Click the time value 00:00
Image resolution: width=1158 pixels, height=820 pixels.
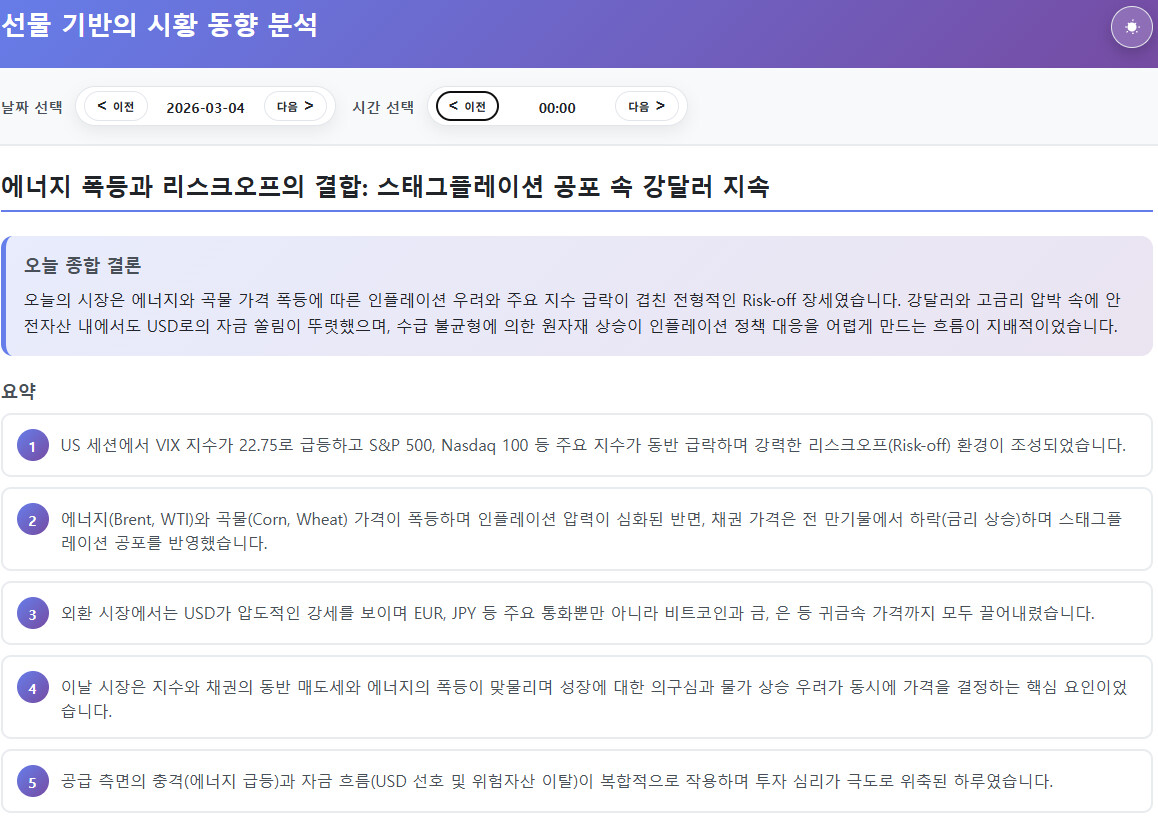click(557, 108)
